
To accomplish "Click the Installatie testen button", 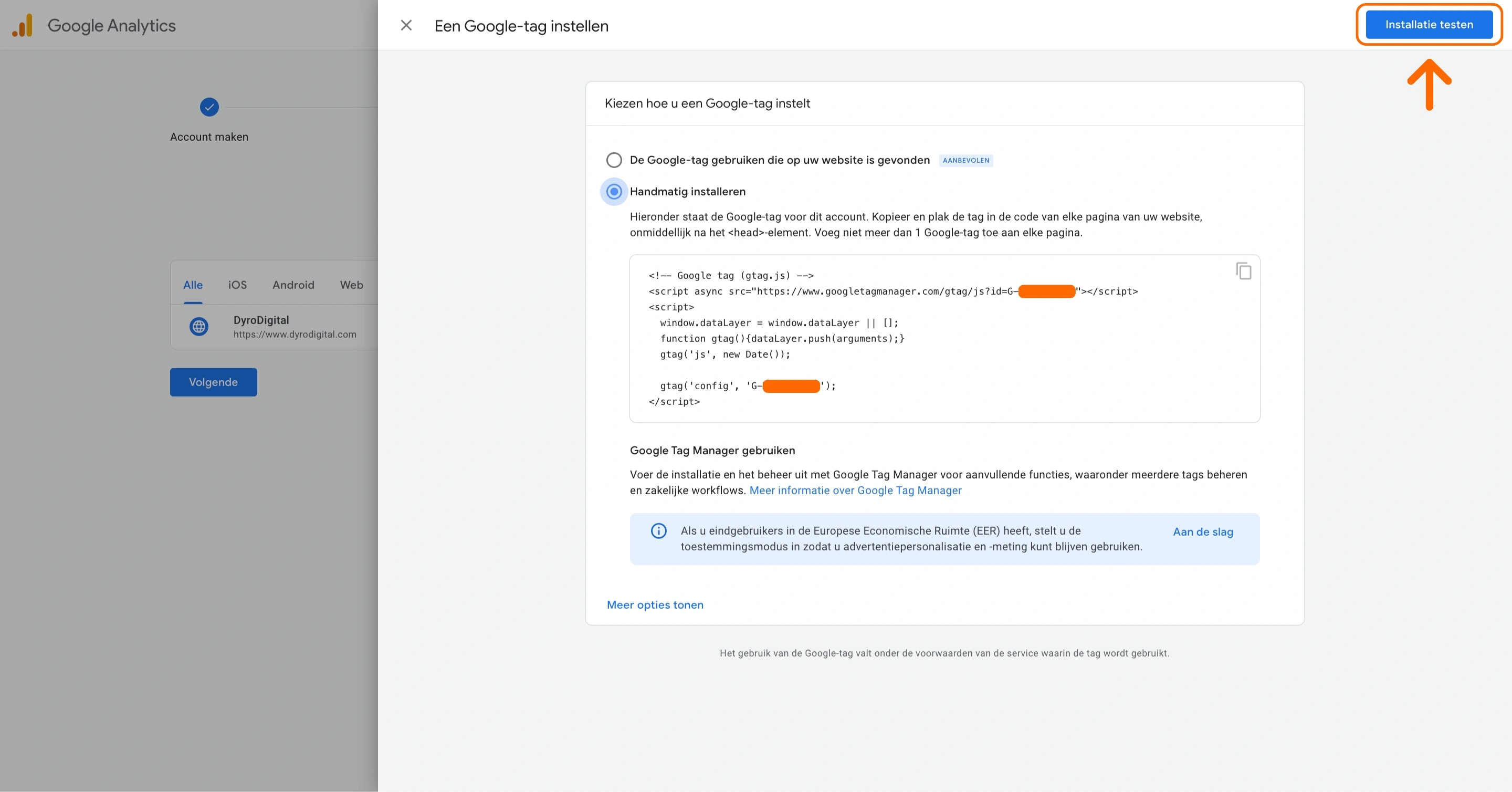I will point(1429,25).
